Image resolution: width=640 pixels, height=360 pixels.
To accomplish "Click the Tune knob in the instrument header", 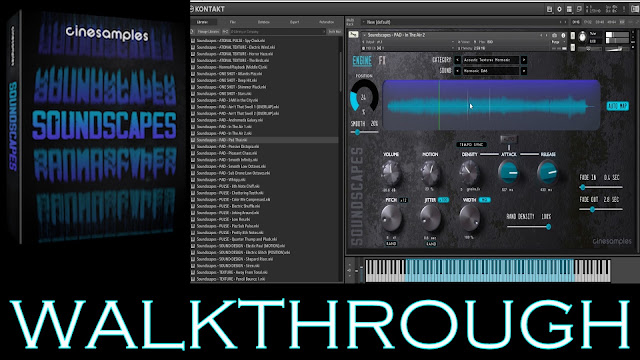I will (x=582, y=37).
